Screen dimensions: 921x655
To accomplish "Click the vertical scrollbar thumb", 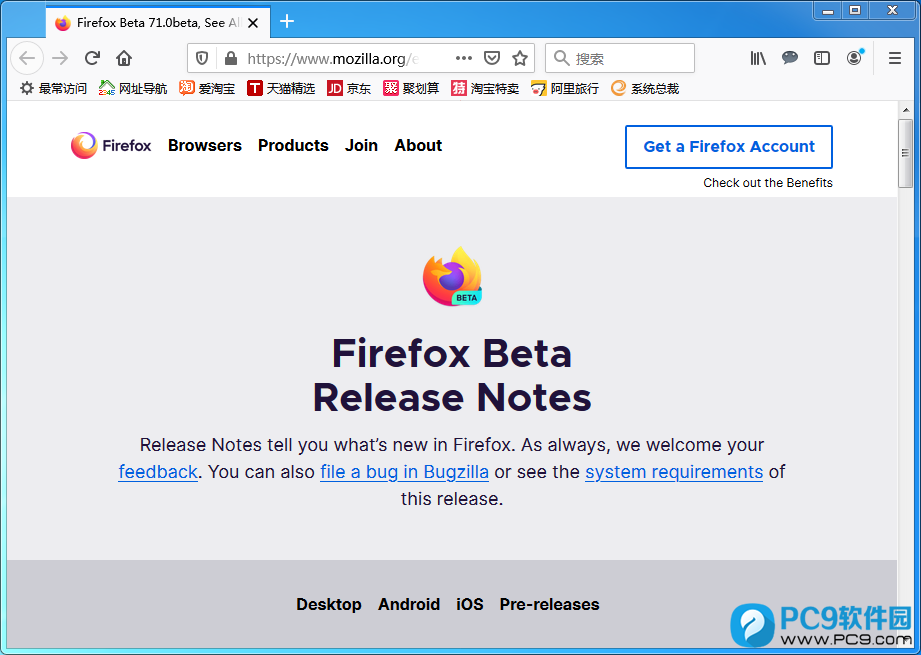I will pos(906,153).
